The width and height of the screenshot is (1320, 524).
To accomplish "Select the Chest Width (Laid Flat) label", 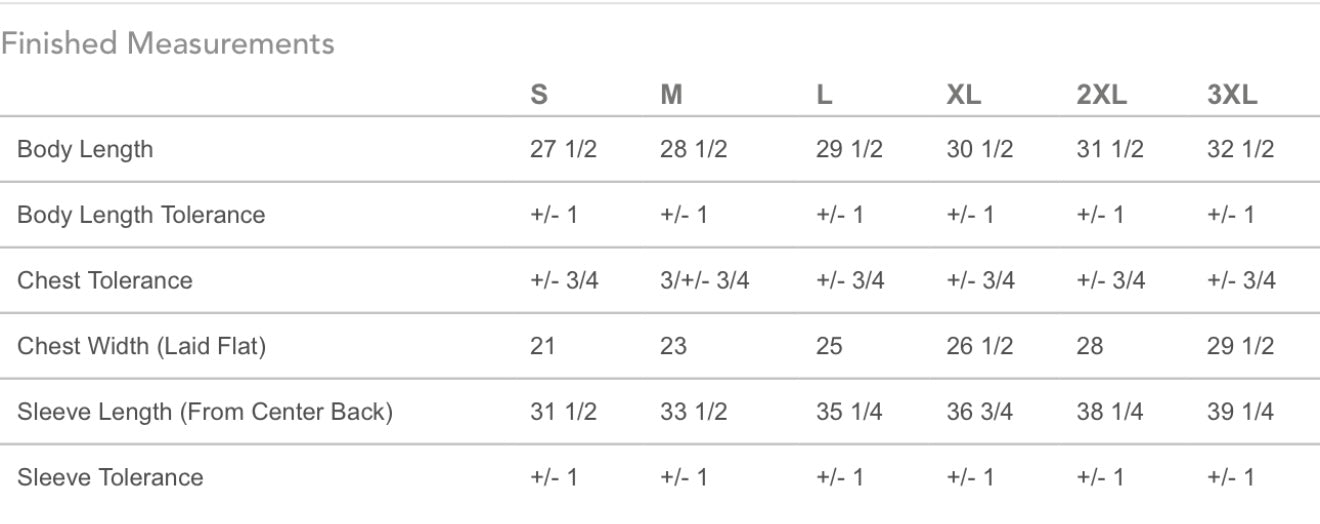I will [x=141, y=347].
